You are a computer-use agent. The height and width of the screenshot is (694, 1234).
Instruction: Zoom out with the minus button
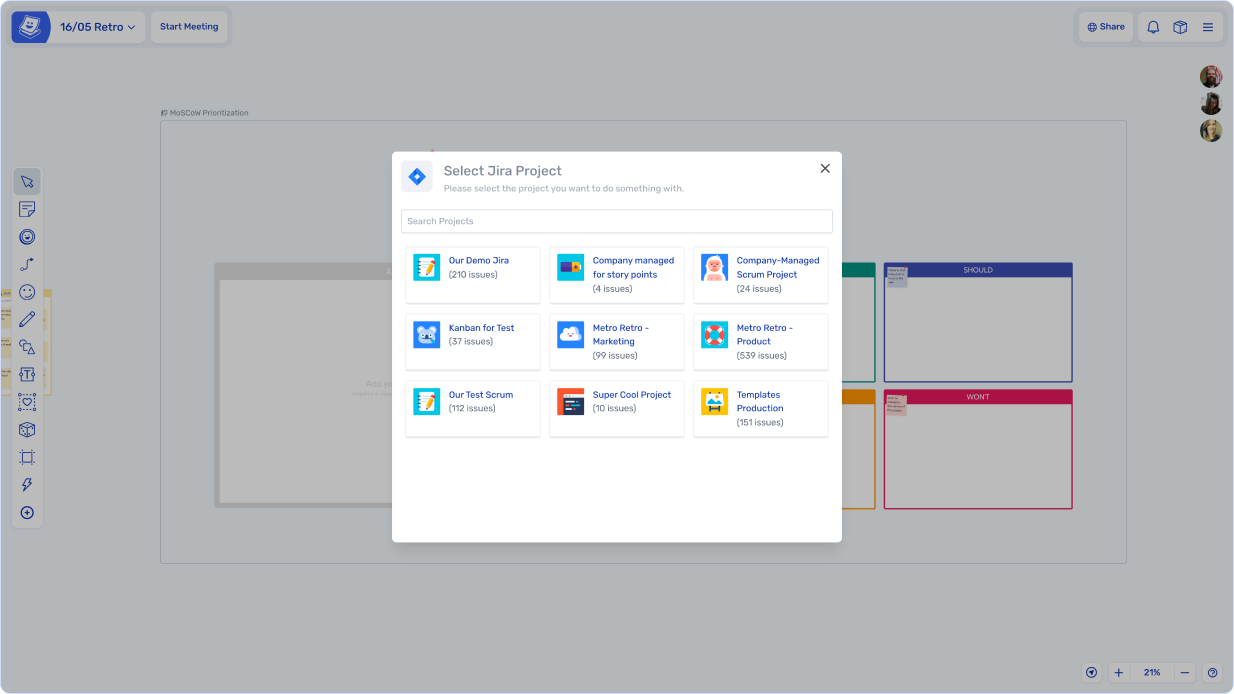point(1184,673)
